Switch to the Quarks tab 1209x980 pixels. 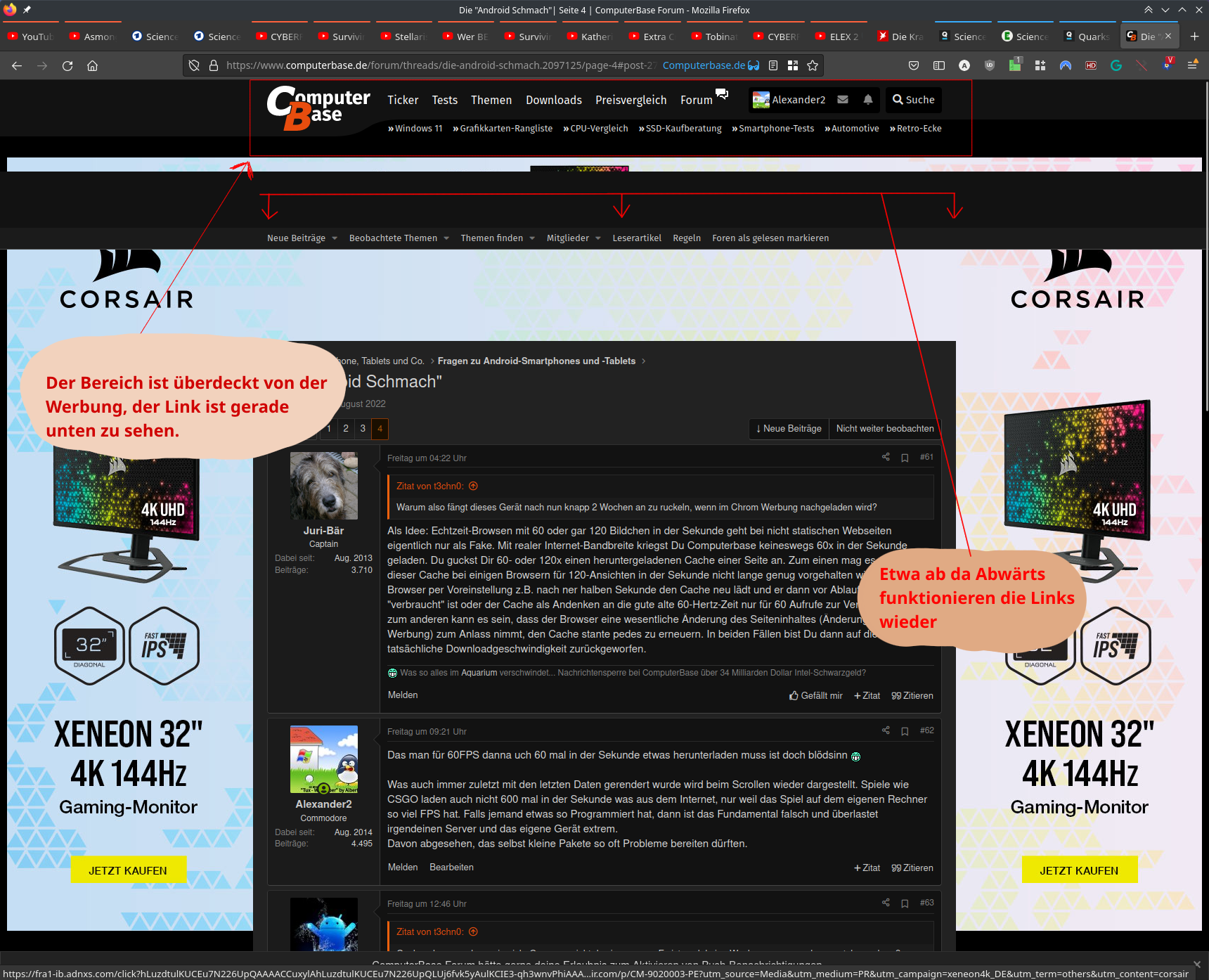coord(1088,37)
